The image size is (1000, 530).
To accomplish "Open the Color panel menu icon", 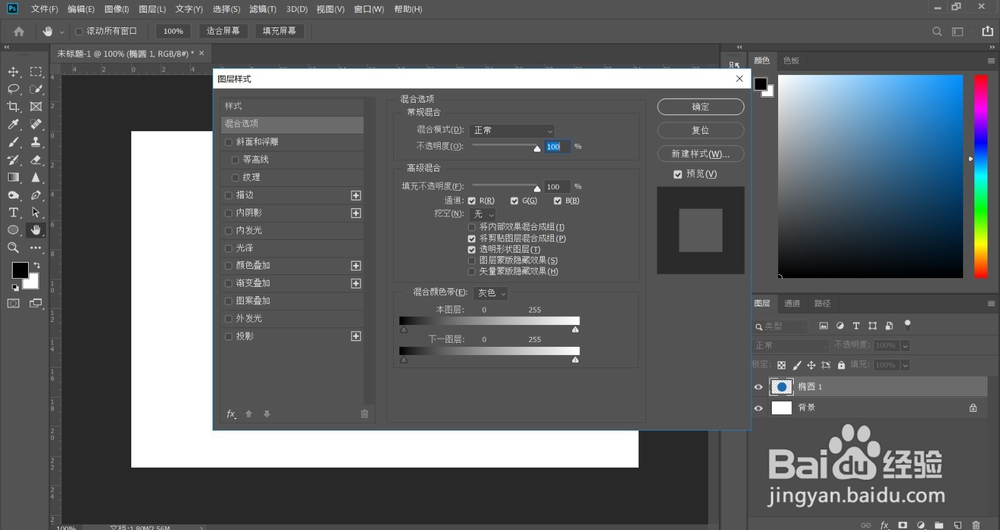I will (991, 61).
